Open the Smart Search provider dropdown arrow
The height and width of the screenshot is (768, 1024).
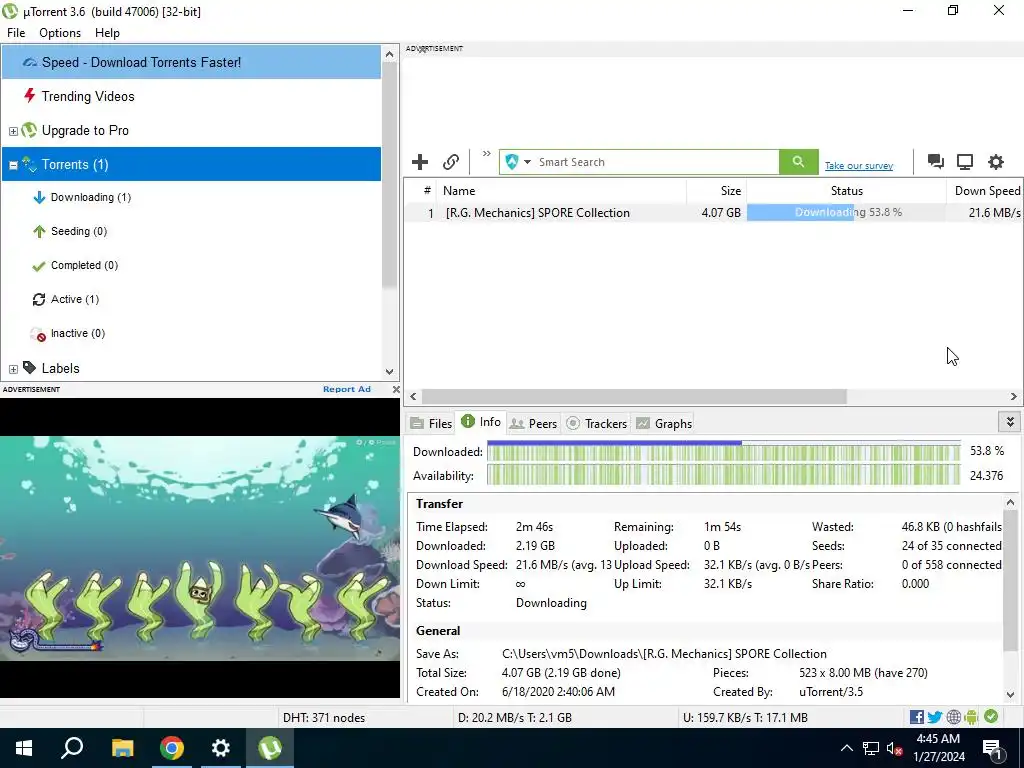(527, 162)
